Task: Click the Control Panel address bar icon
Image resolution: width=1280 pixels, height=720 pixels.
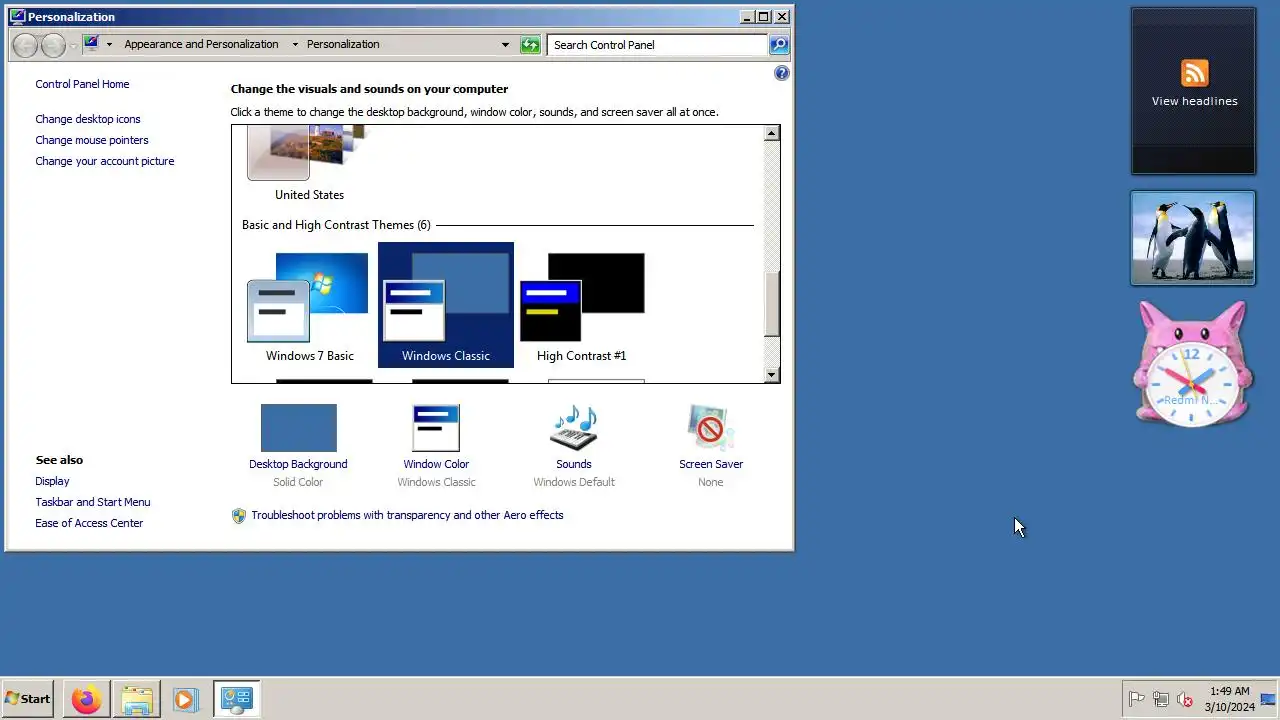Action: [x=91, y=44]
